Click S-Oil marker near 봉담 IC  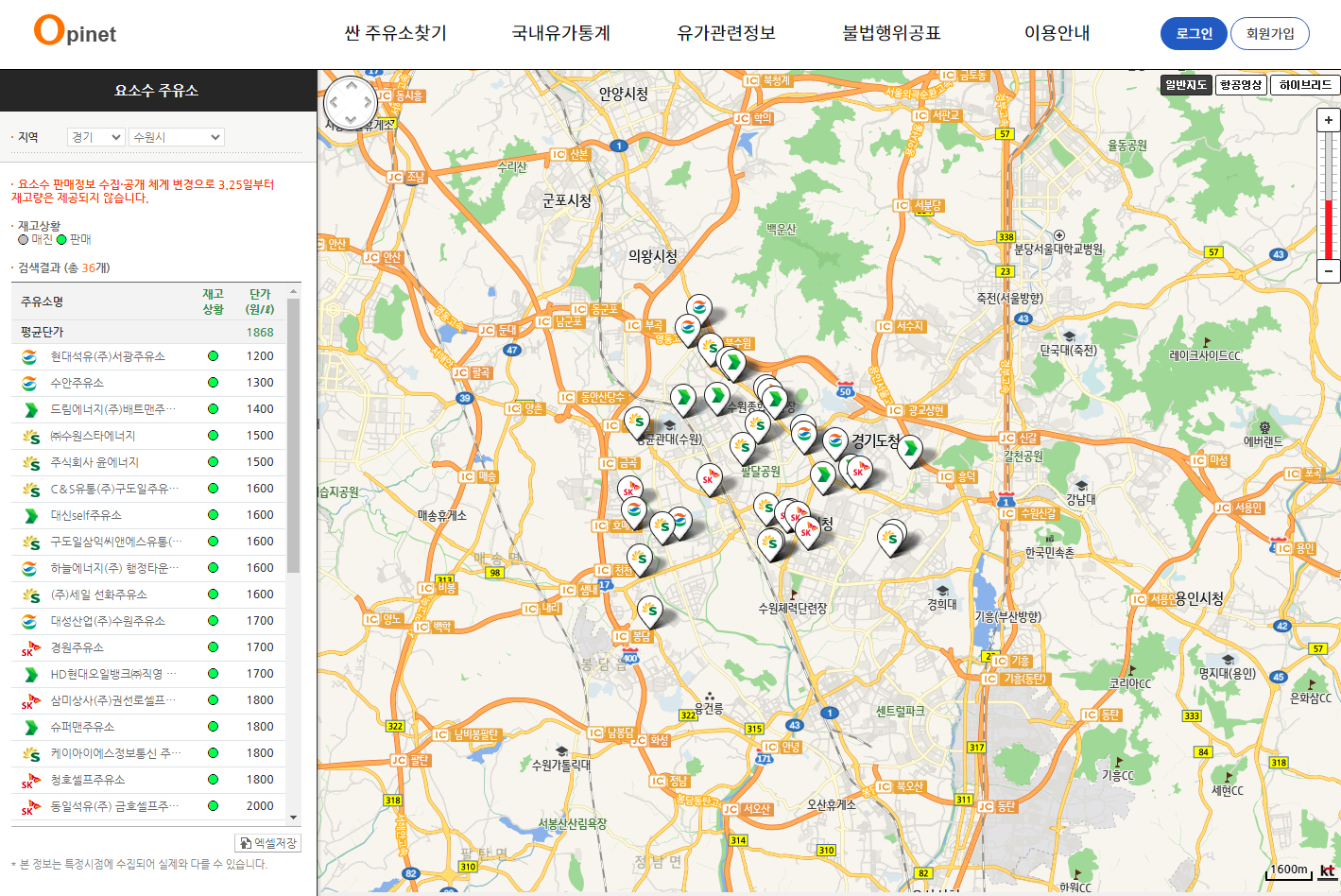649,611
